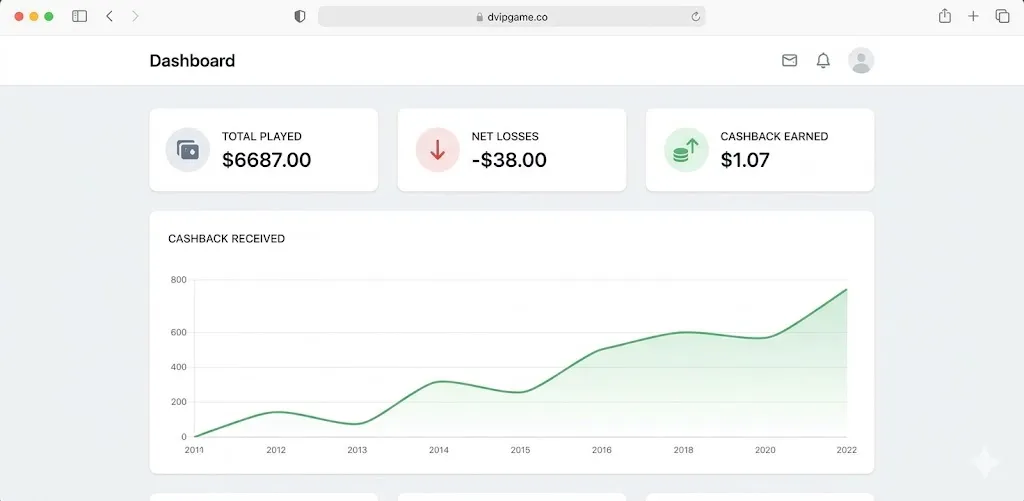Click the 200 y-axis label

pos(179,402)
